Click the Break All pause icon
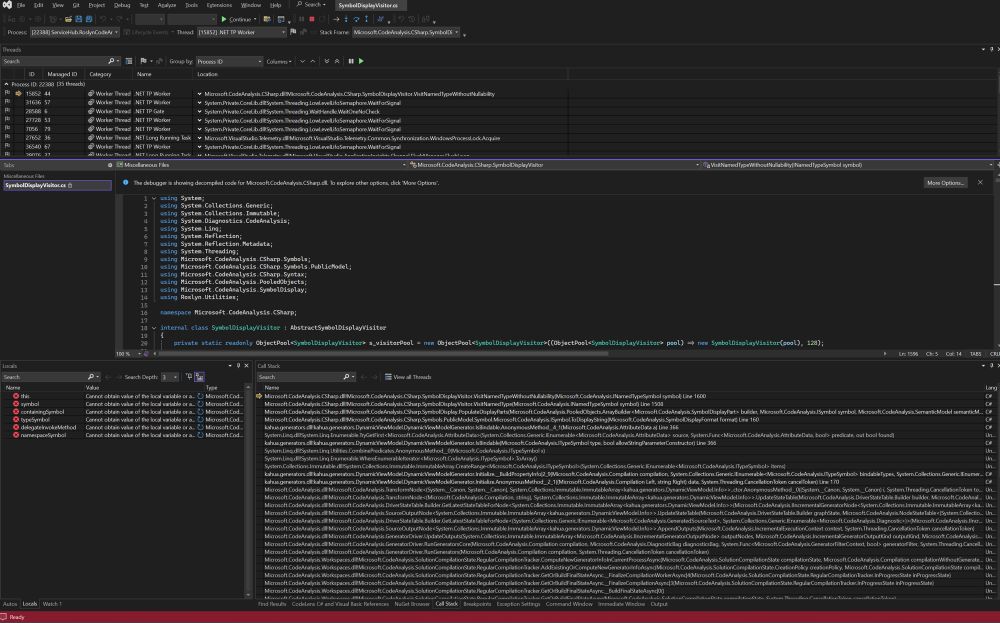Screen dimensions: 1000x623 point(301,19)
